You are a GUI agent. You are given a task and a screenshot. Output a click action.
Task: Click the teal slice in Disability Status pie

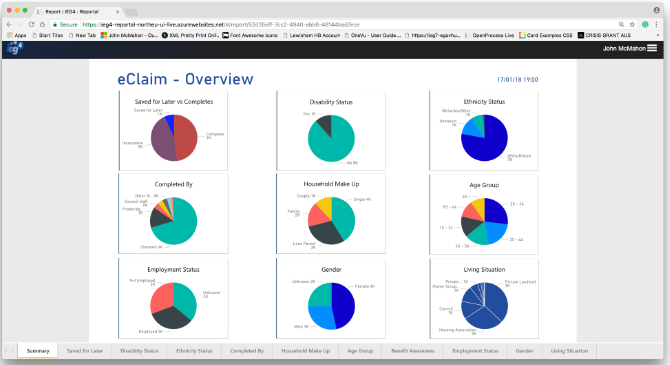point(333,144)
